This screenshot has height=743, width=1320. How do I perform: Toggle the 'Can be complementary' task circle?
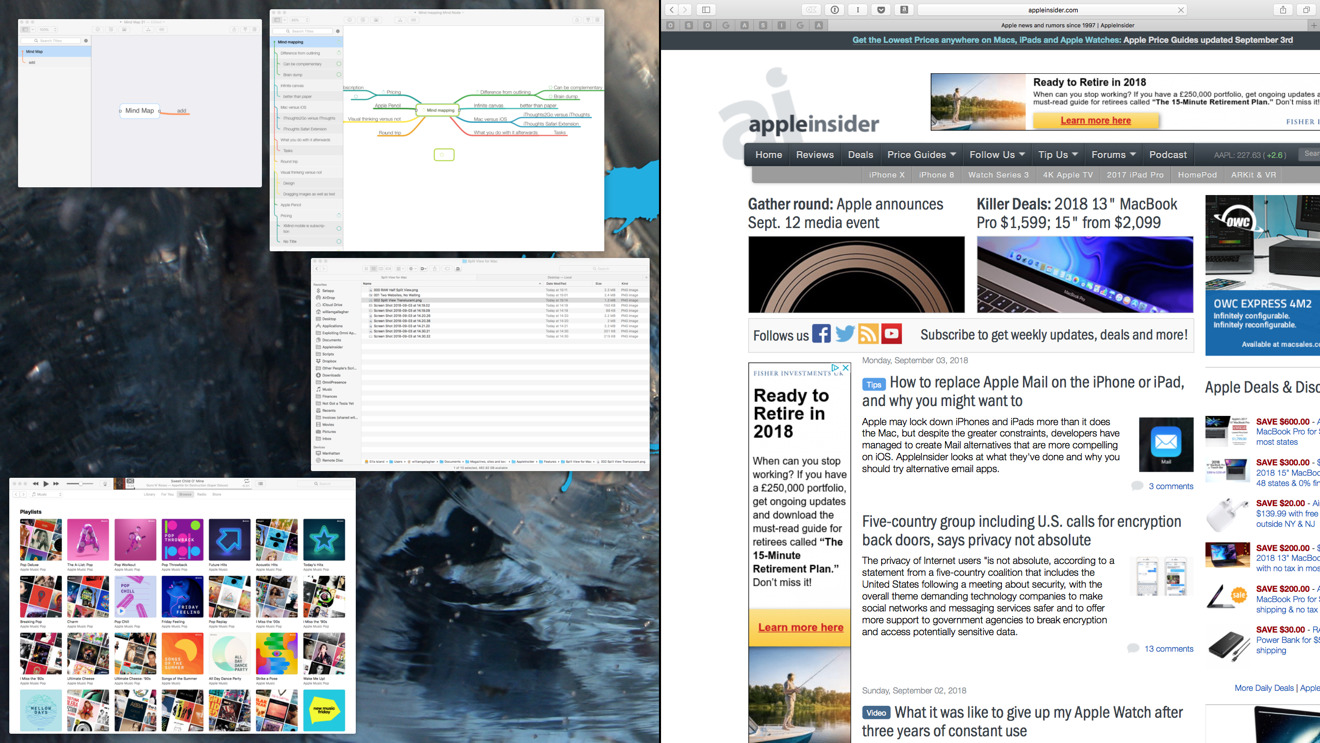pyautogui.click(x=338, y=64)
